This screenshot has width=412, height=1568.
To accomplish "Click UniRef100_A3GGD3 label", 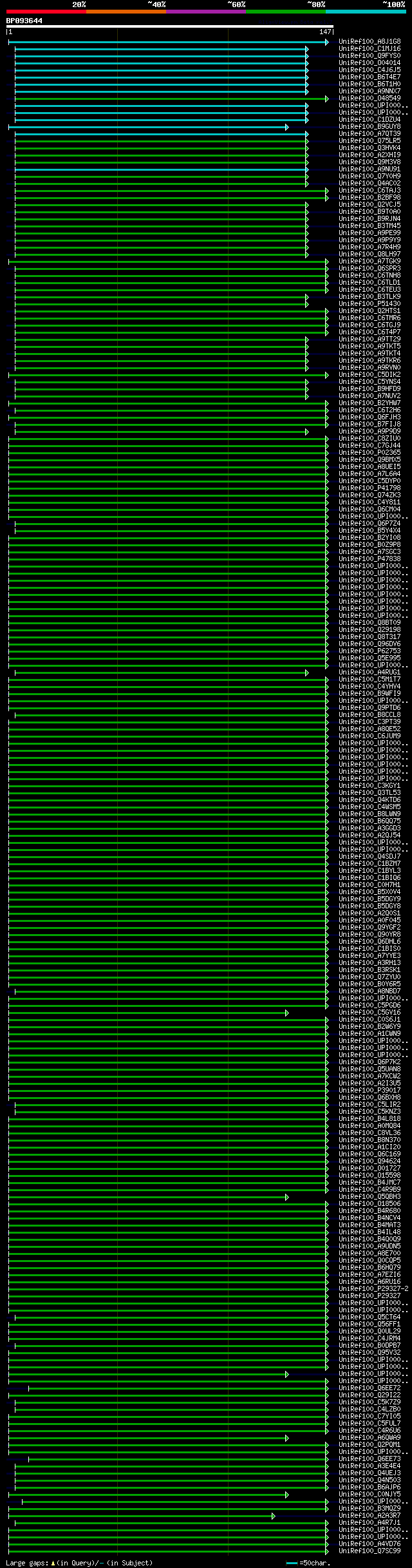I will pos(370,828).
